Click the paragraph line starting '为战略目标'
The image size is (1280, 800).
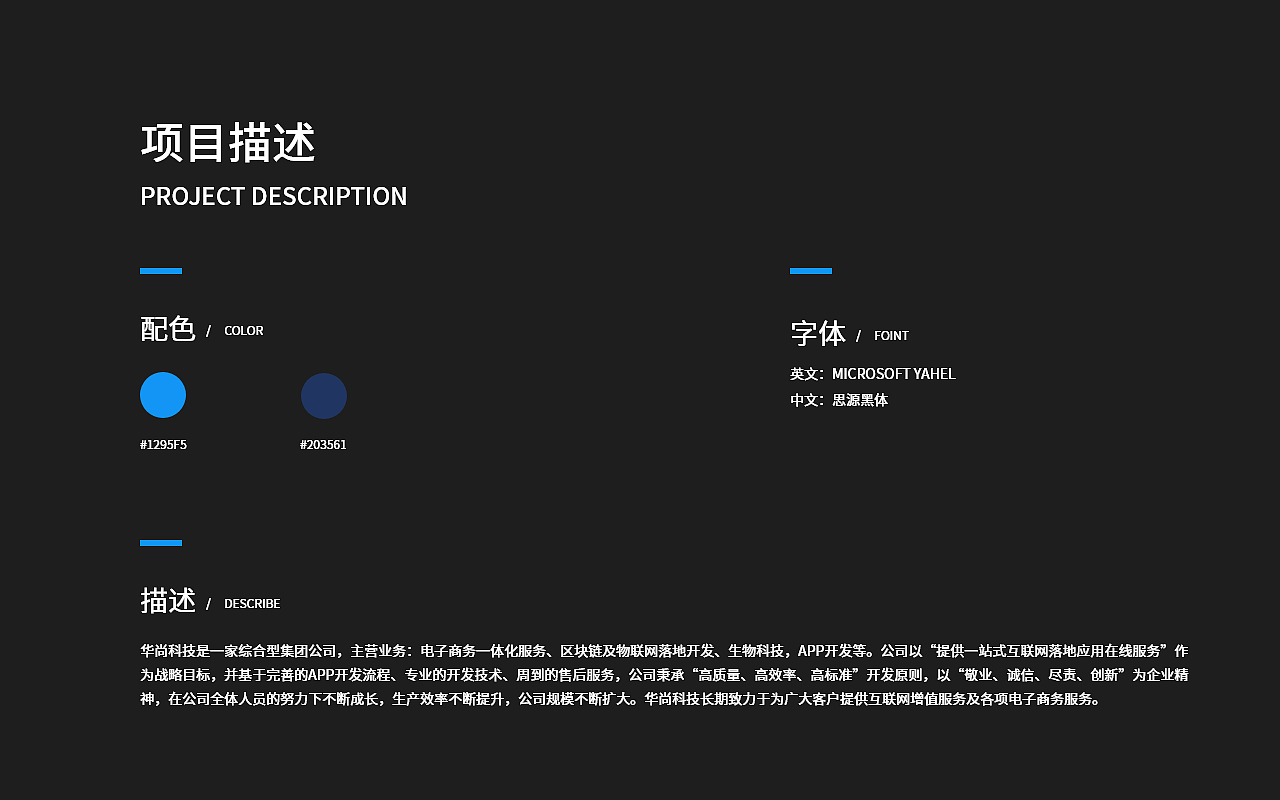(664, 675)
